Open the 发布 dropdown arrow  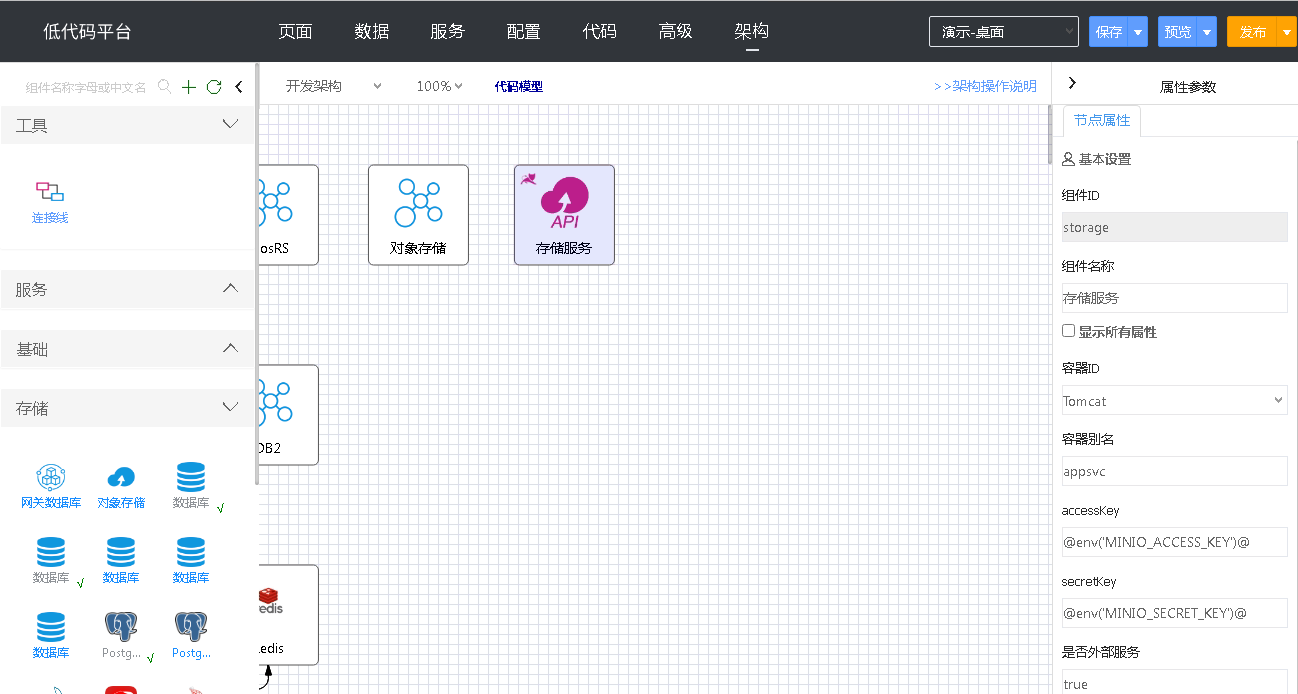coord(1286,32)
